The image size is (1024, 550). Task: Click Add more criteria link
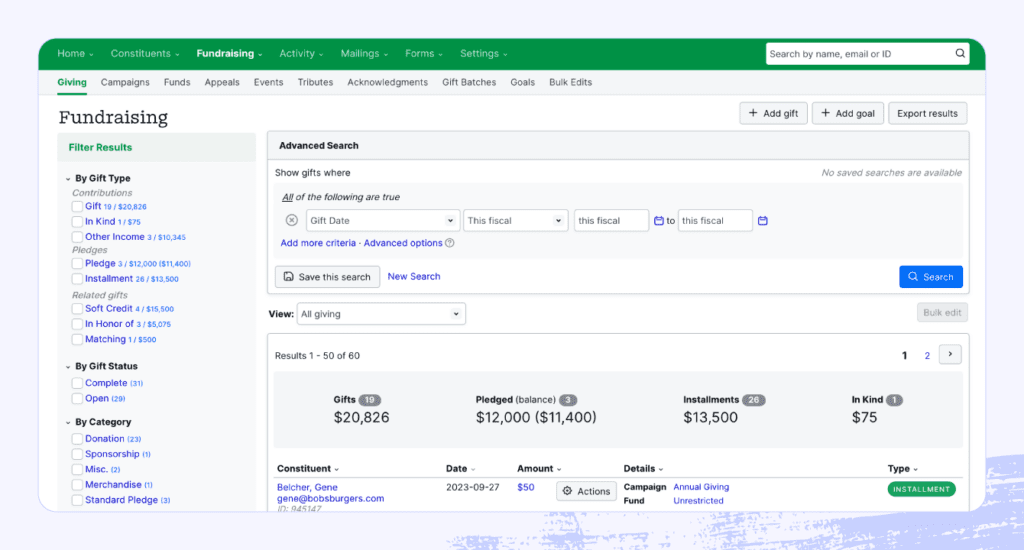[318, 243]
